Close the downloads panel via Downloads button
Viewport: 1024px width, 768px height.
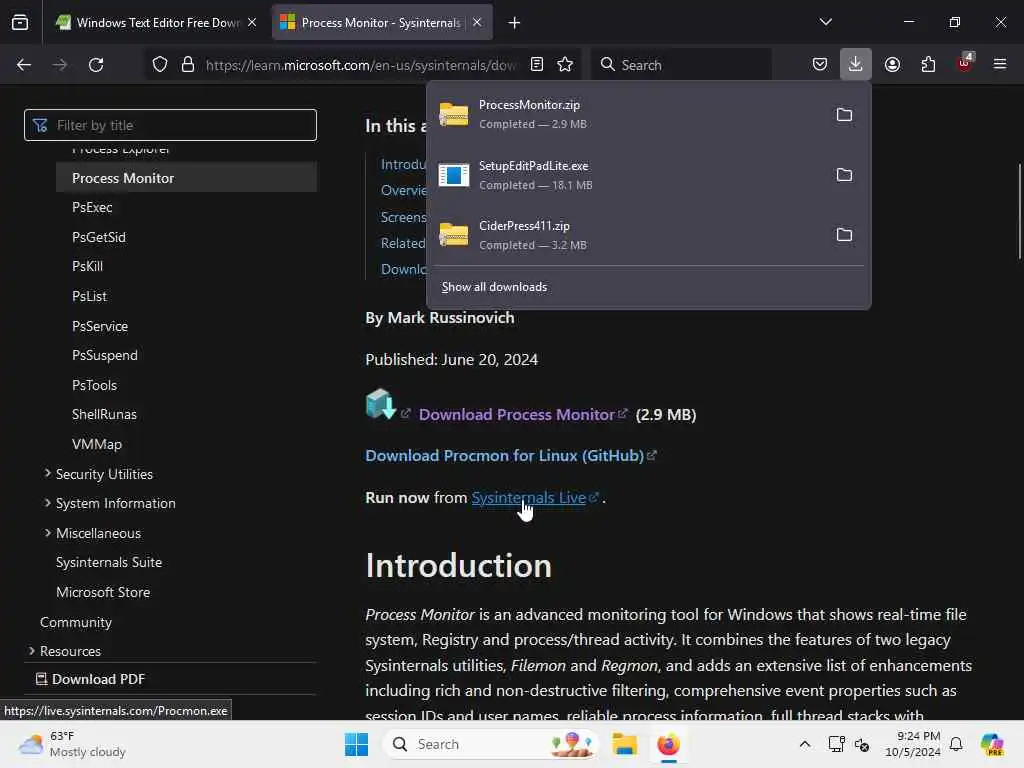coord(856,65)
